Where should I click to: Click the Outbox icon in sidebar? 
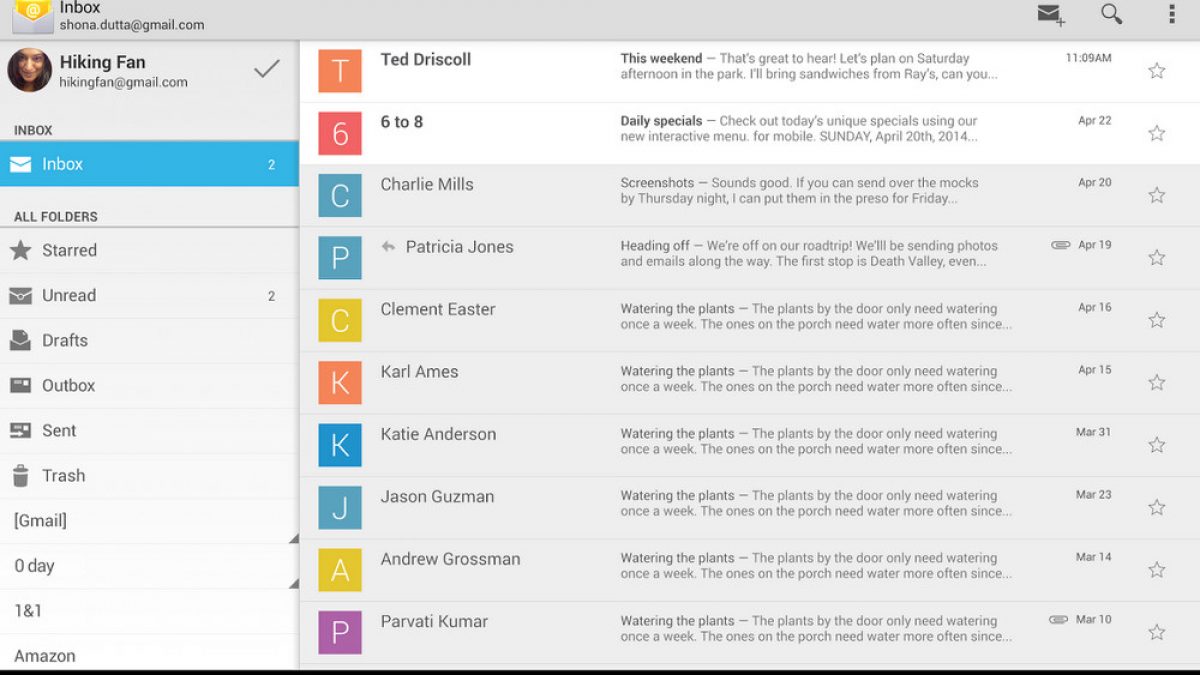20,385
